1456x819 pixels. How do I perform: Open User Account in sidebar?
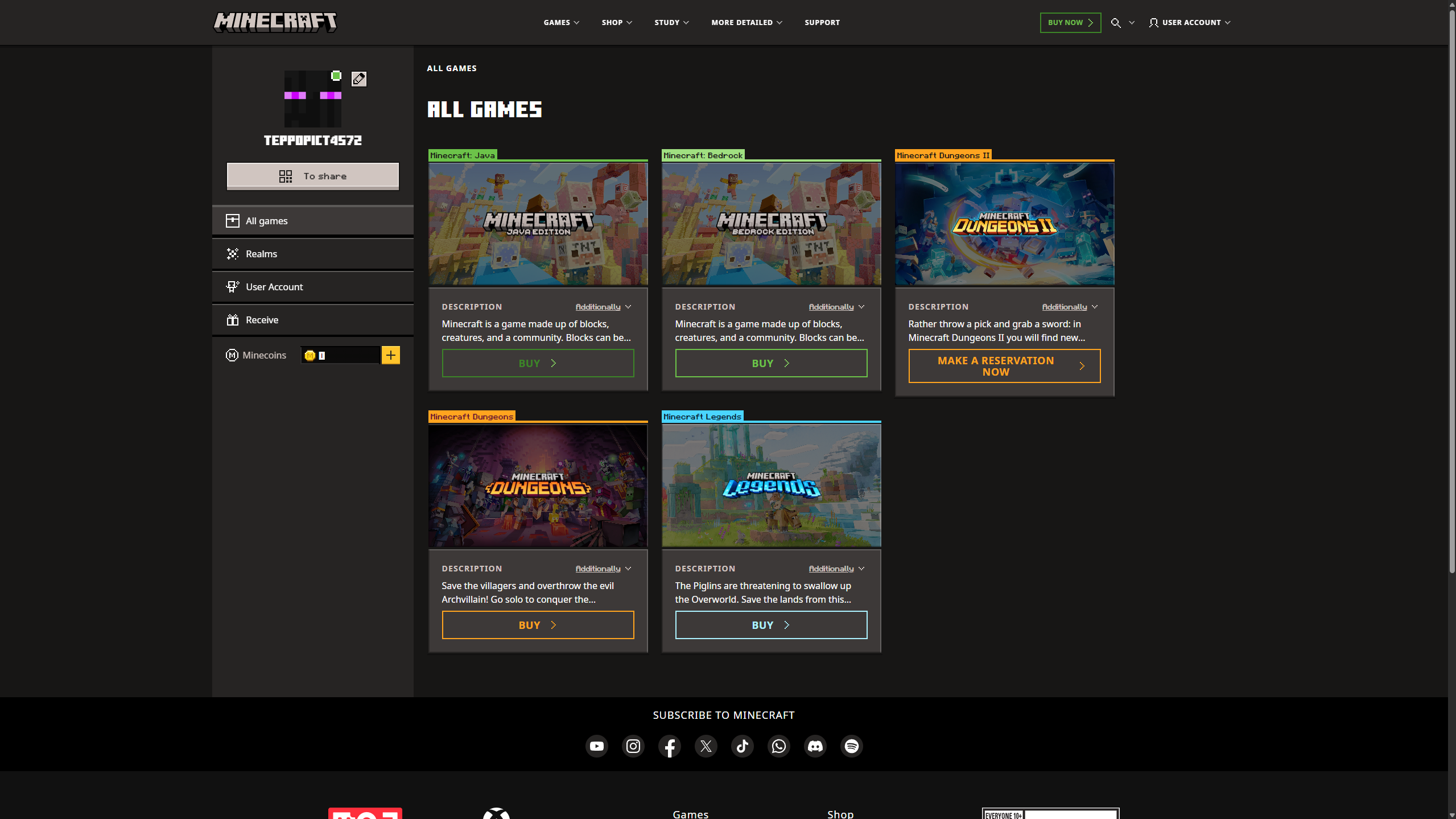pos(312,287)
